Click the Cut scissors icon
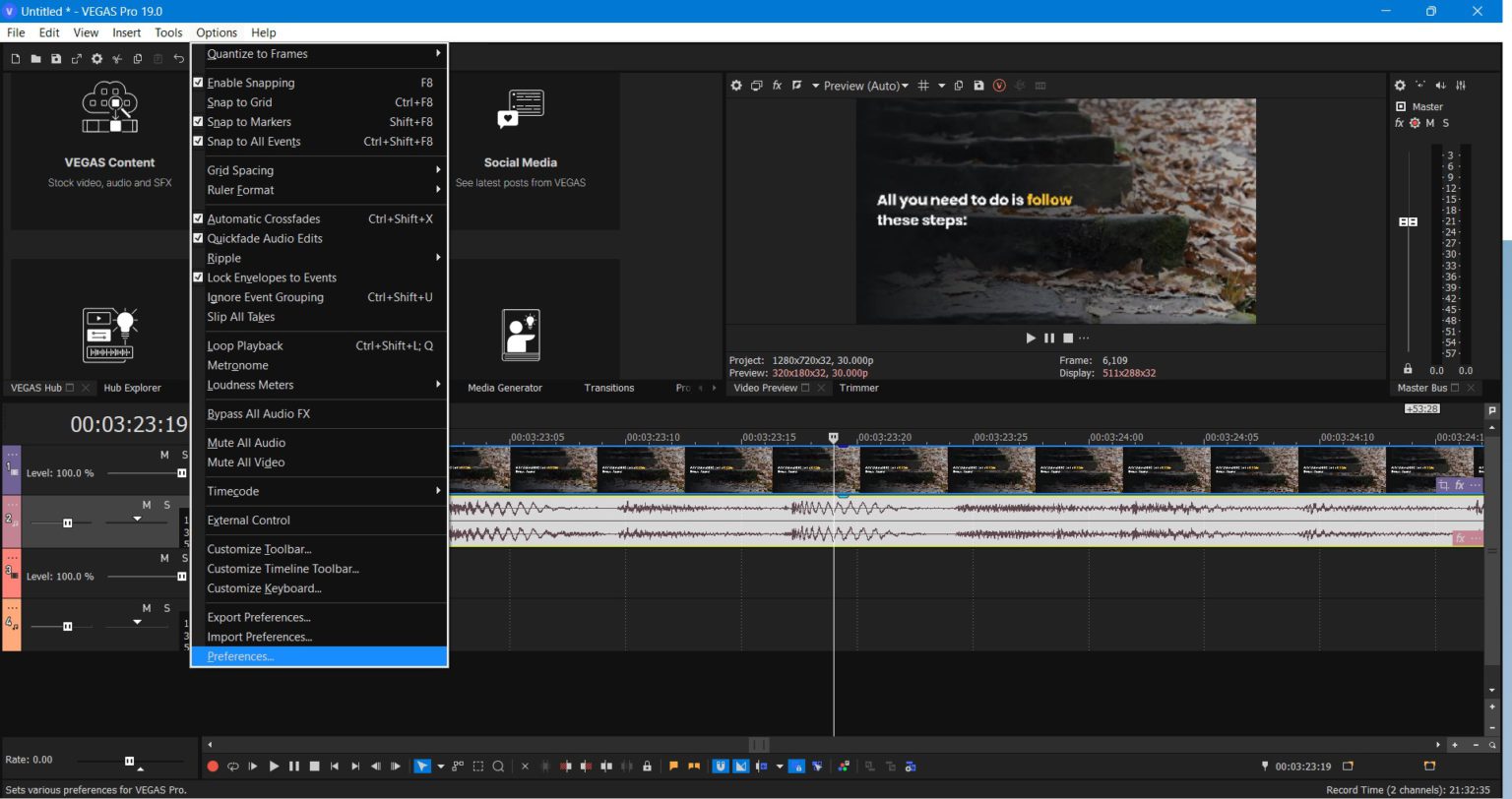The height and width of the screenshot is (799, 1512). [x=117, y=59]
